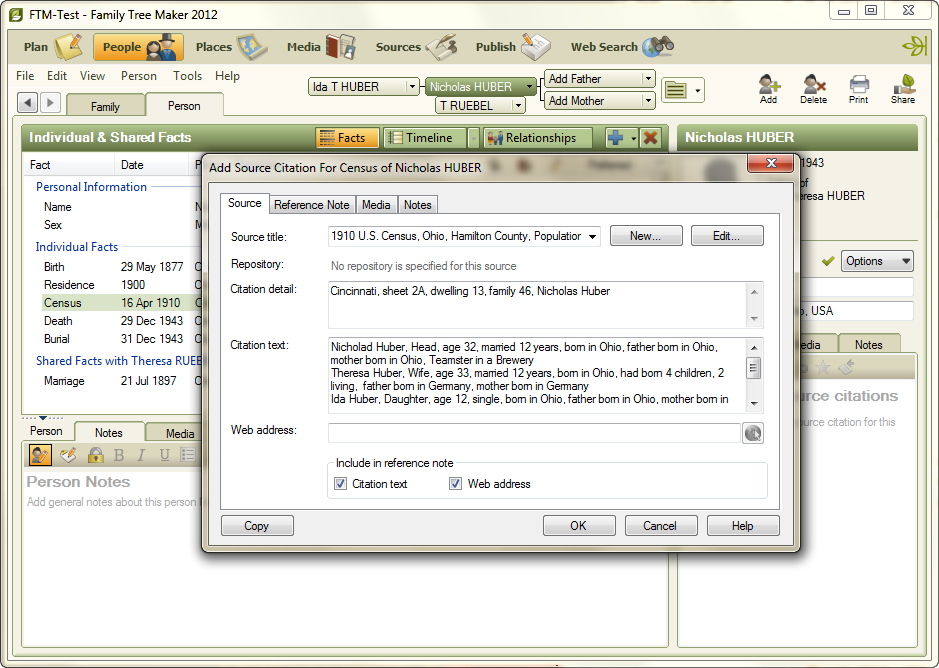
Task: Select the Marriage fact row
Action: point(122,381)
